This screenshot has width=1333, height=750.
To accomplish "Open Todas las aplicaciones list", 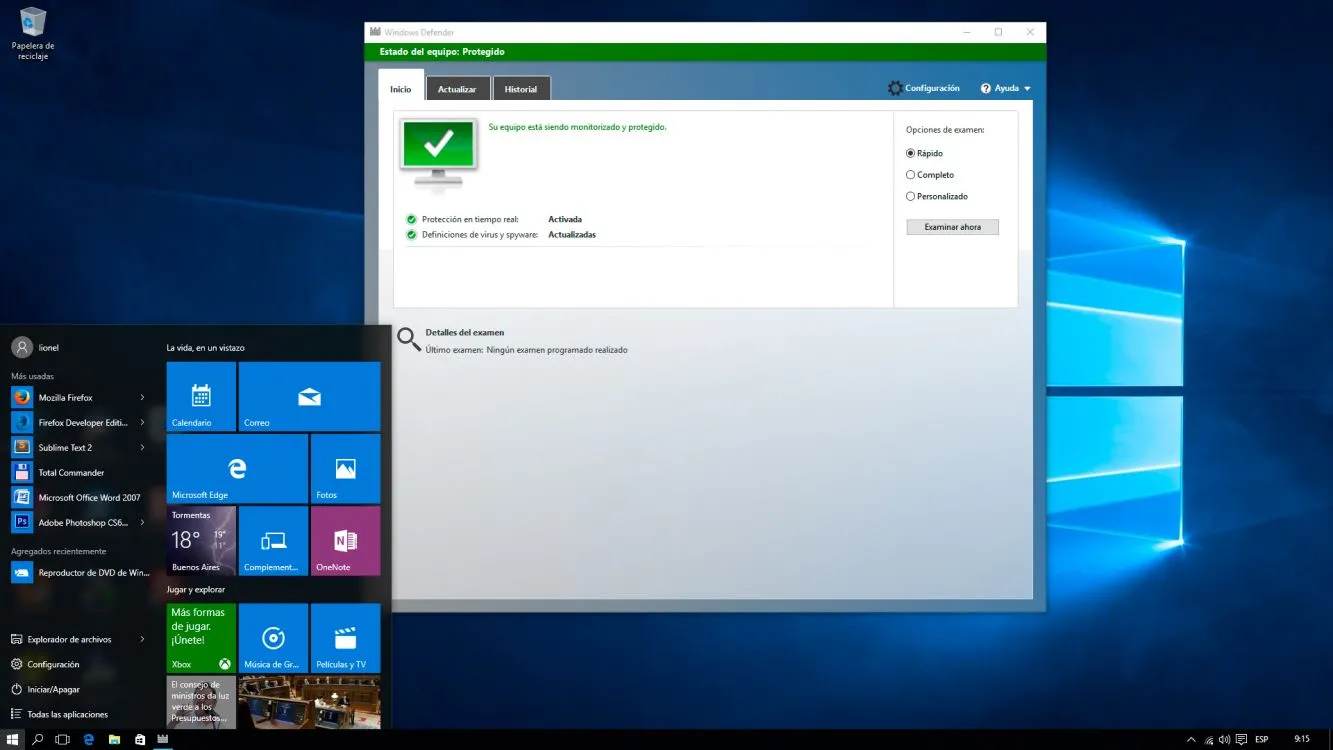I will (x=67, y=714).
